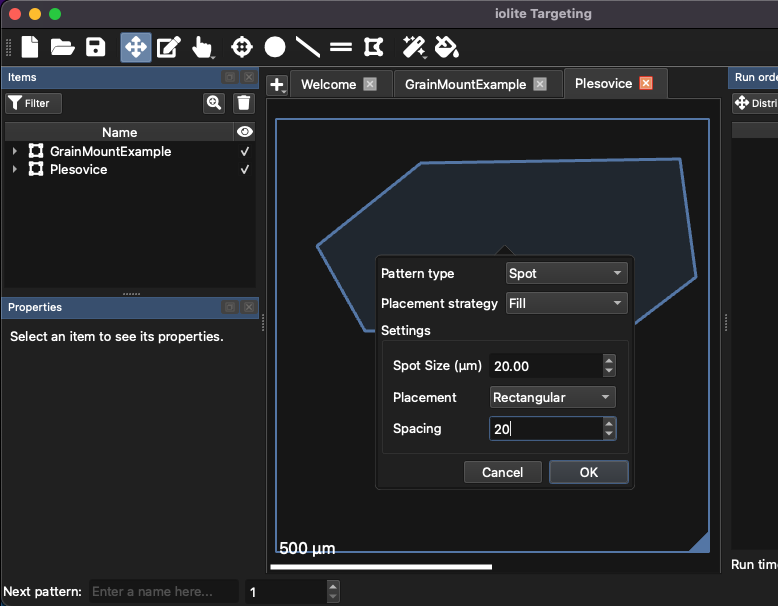778x606 pixels.
Task: Select the crosshair spot target tool
Action: click(x=242, y=48)
